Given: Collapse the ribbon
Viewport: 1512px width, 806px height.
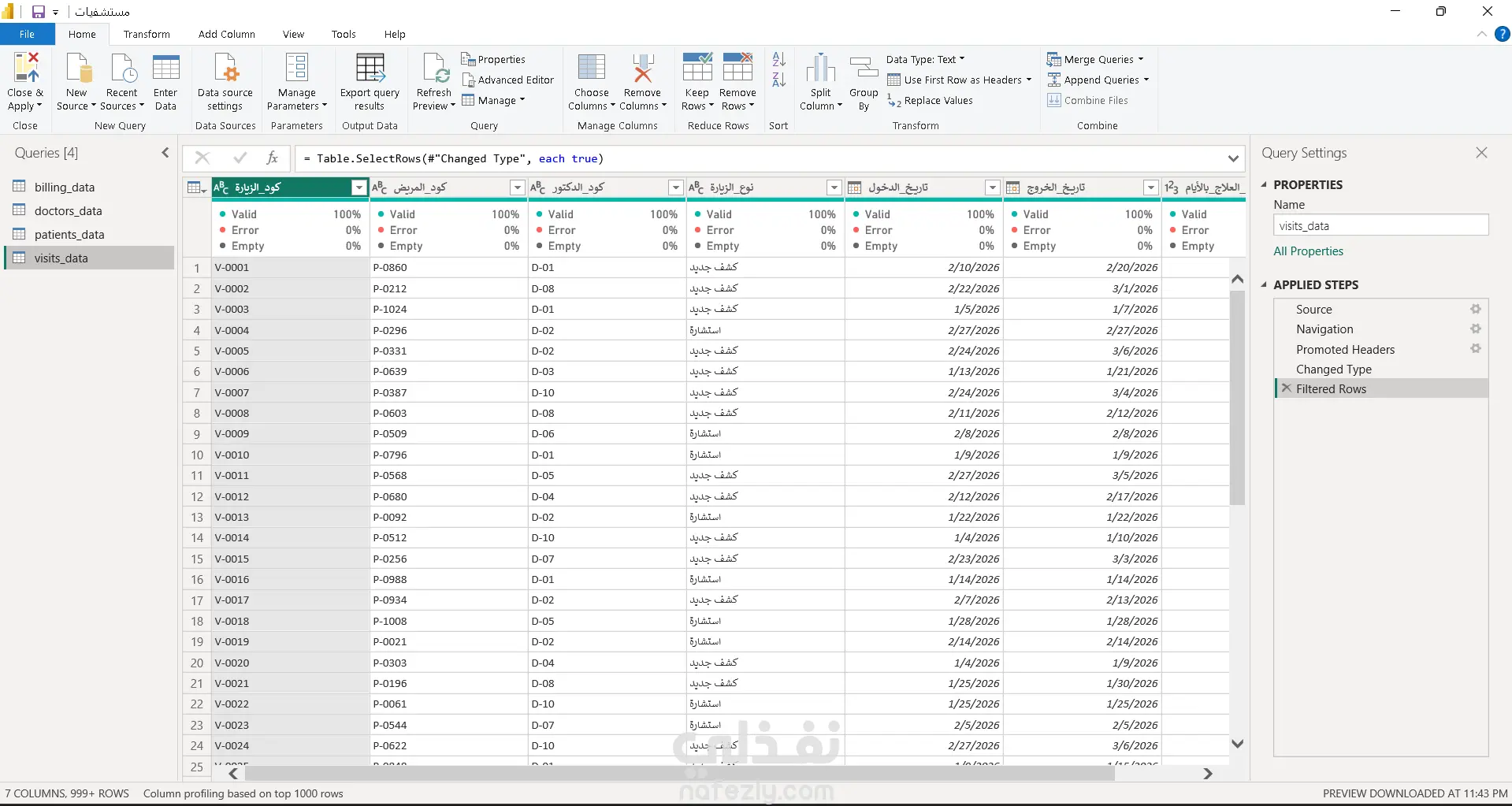Looking at the screenshot, I should 1482,34.
